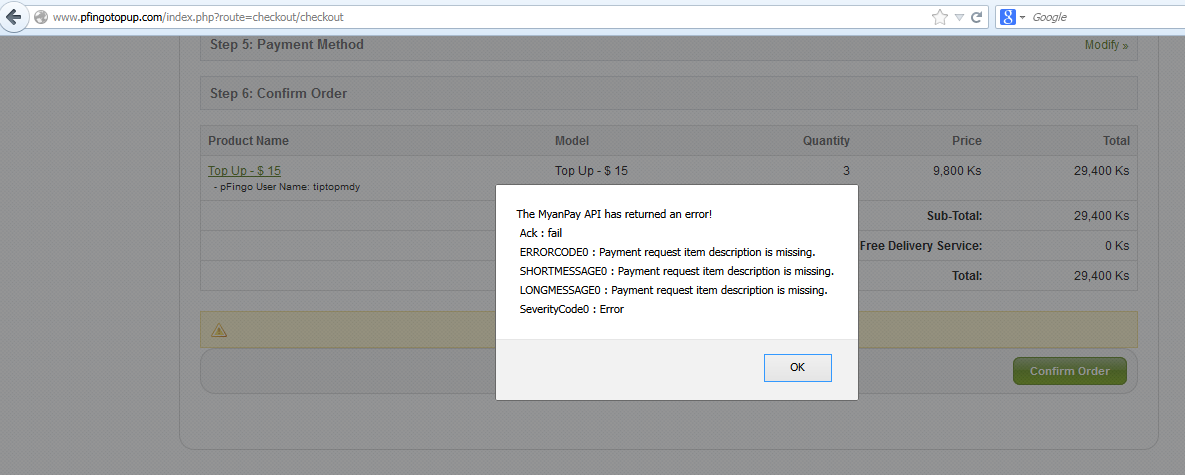Reload the checkout page
Viewport: 1185px width, 475px height.
tap(976, 17)
